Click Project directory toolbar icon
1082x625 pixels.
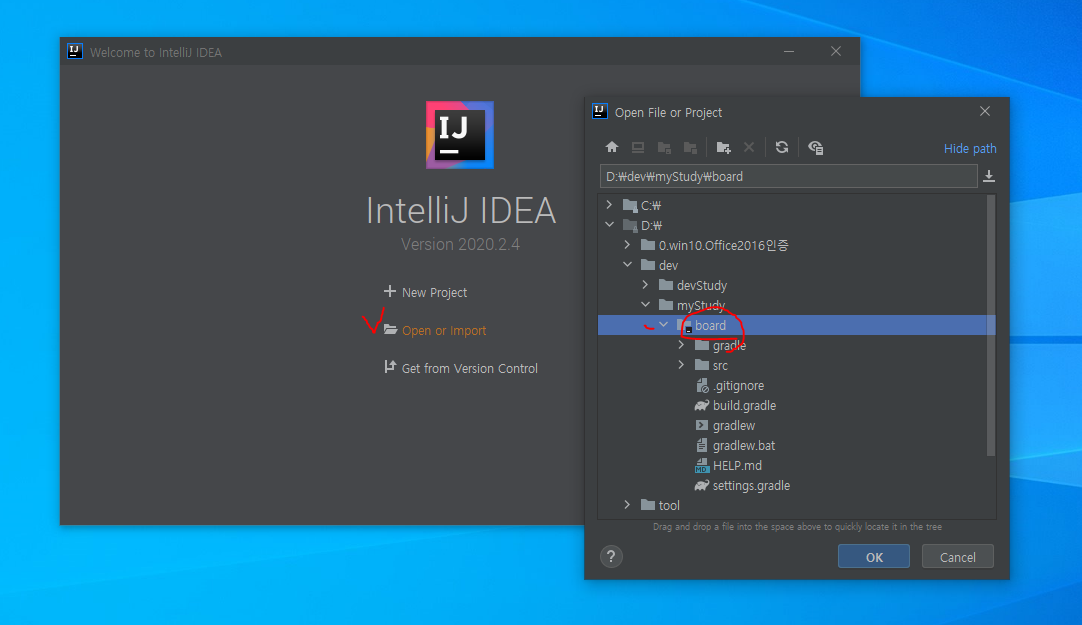(x=664, y=147)
